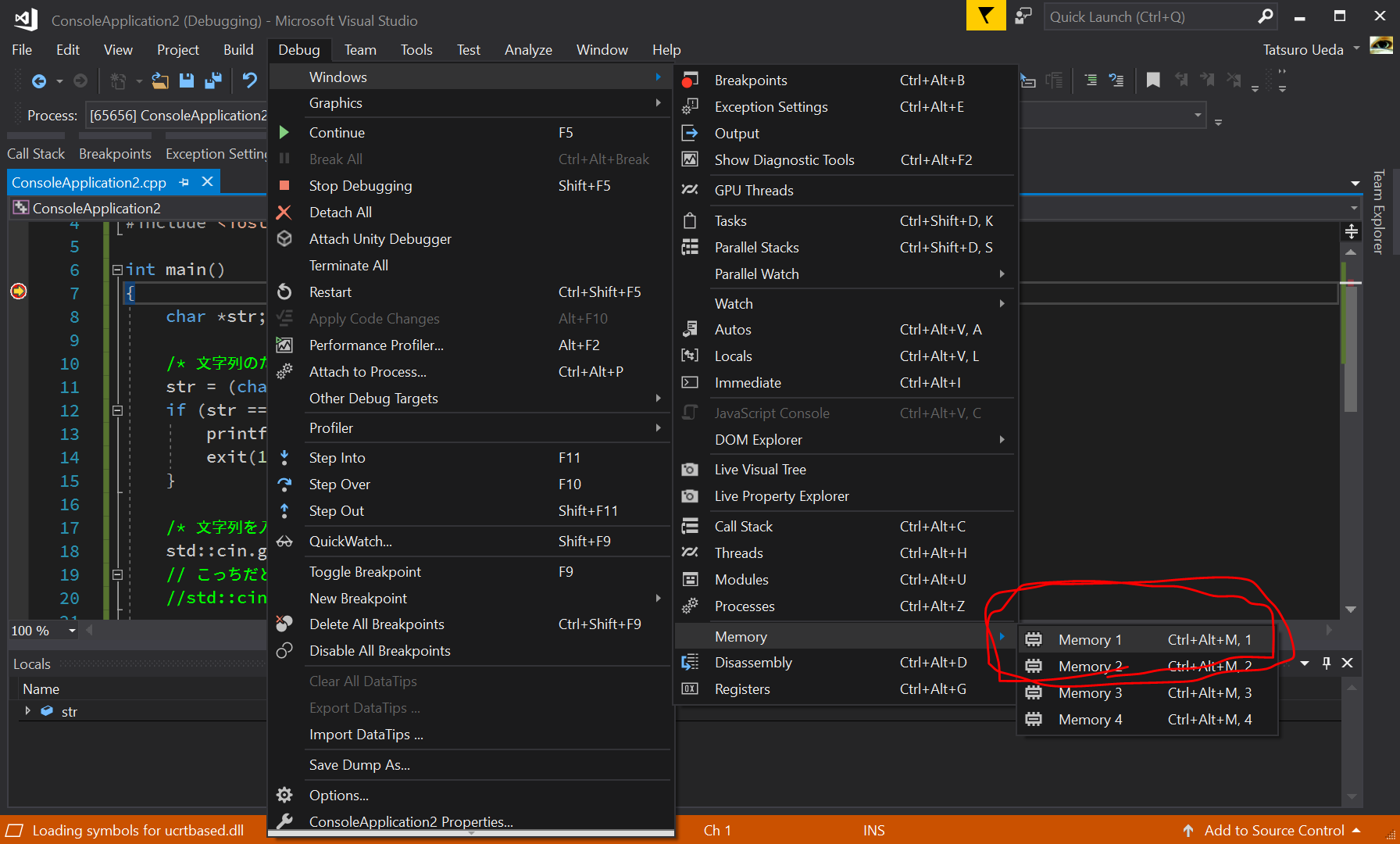Click the Disassembly icon

(690, 663)
